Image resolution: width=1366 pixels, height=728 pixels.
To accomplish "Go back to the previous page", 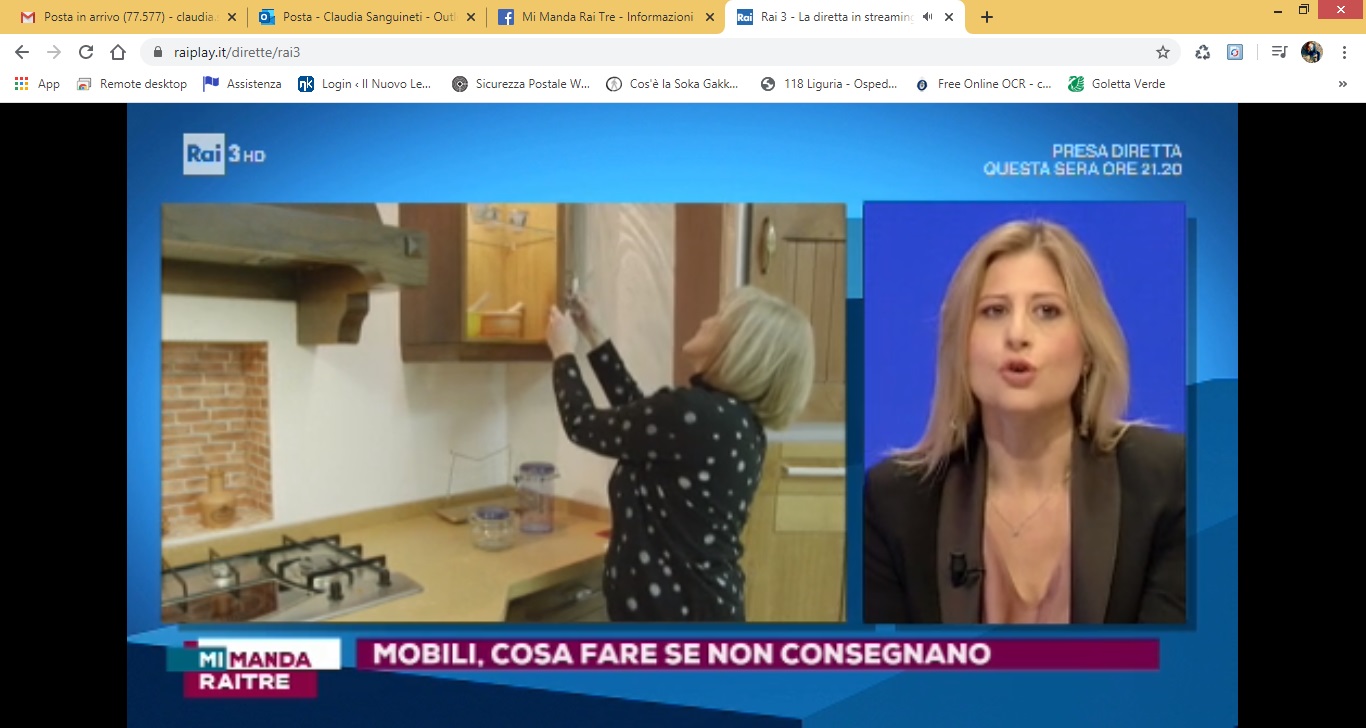I will pyautogui.click(x=22, y=52).
